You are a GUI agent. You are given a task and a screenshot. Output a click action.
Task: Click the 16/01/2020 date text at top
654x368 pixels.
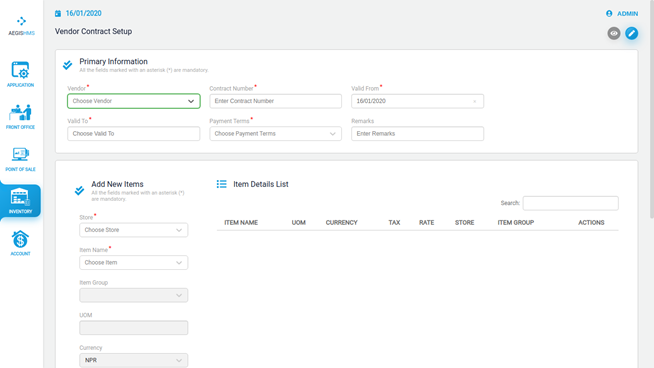[83, 13]
